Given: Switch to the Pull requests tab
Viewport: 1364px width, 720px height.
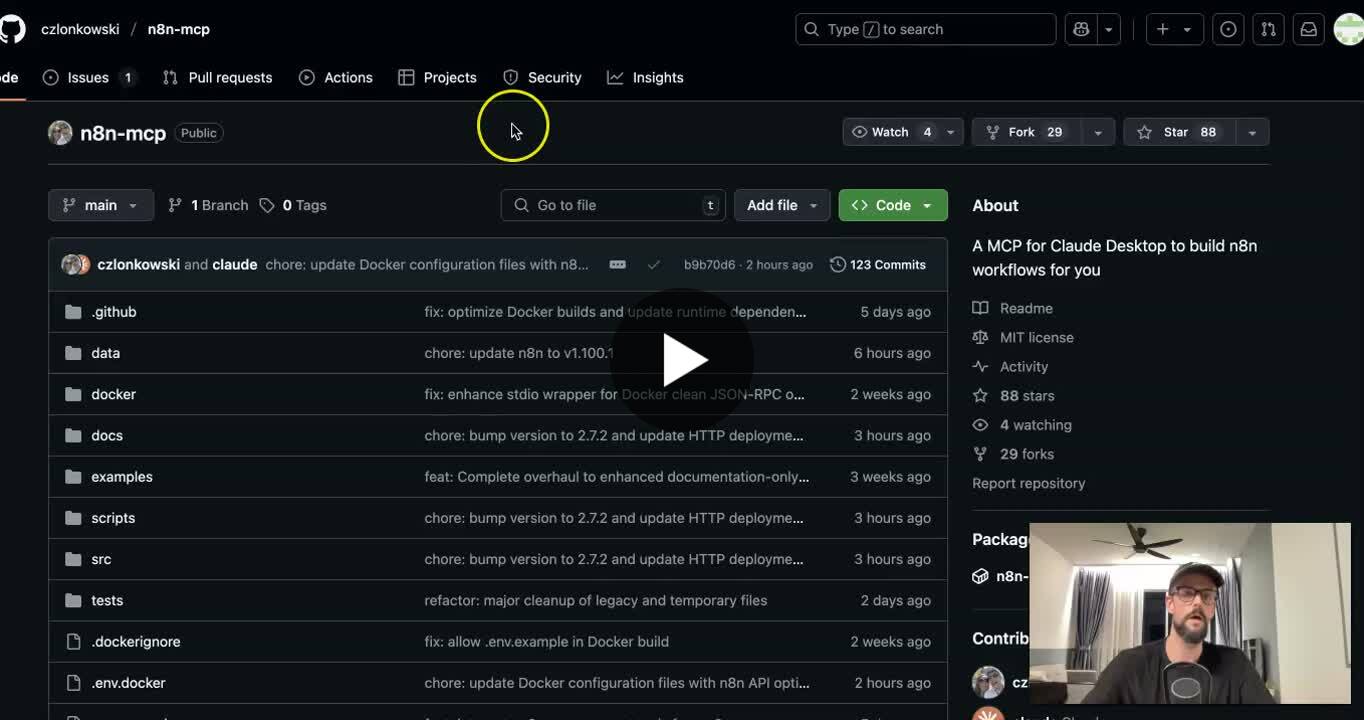Looking at the screenshot, I should click(x=217, y=77).
